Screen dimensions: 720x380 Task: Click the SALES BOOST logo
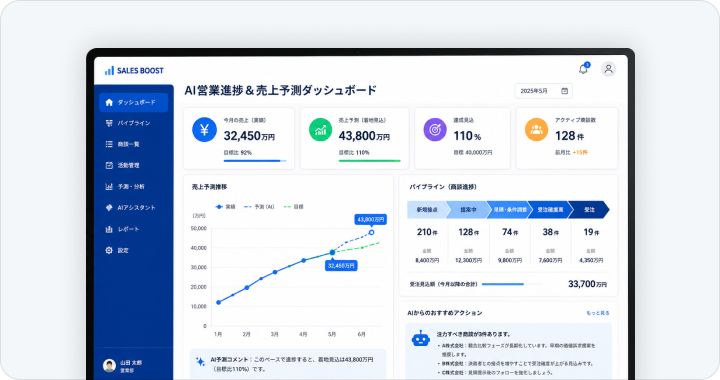[x=134, y=71]
